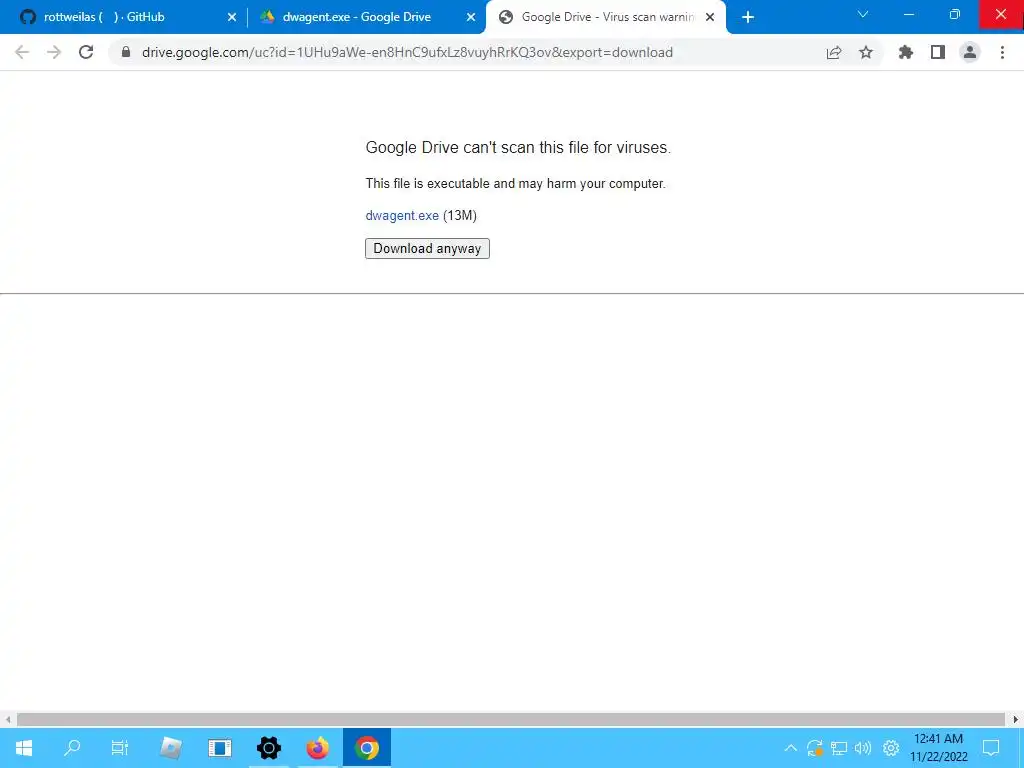Viewport: 1024px width, 768px height.
Task: Open the Action Center notifications
Action: 991,748
